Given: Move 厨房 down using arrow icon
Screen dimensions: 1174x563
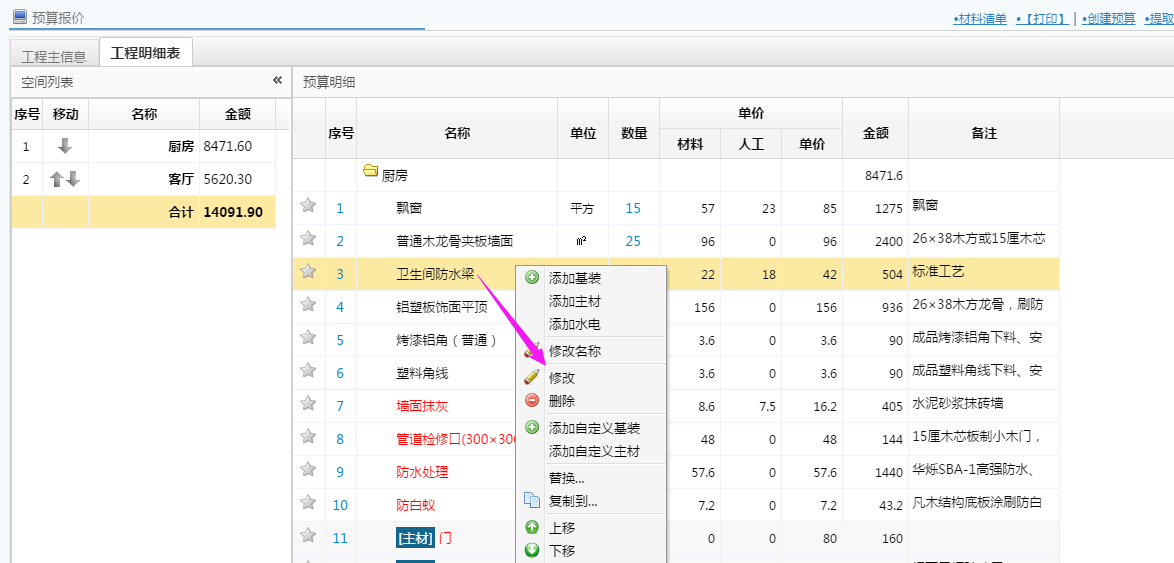Looking at the screenshot, I should (65, 146).
